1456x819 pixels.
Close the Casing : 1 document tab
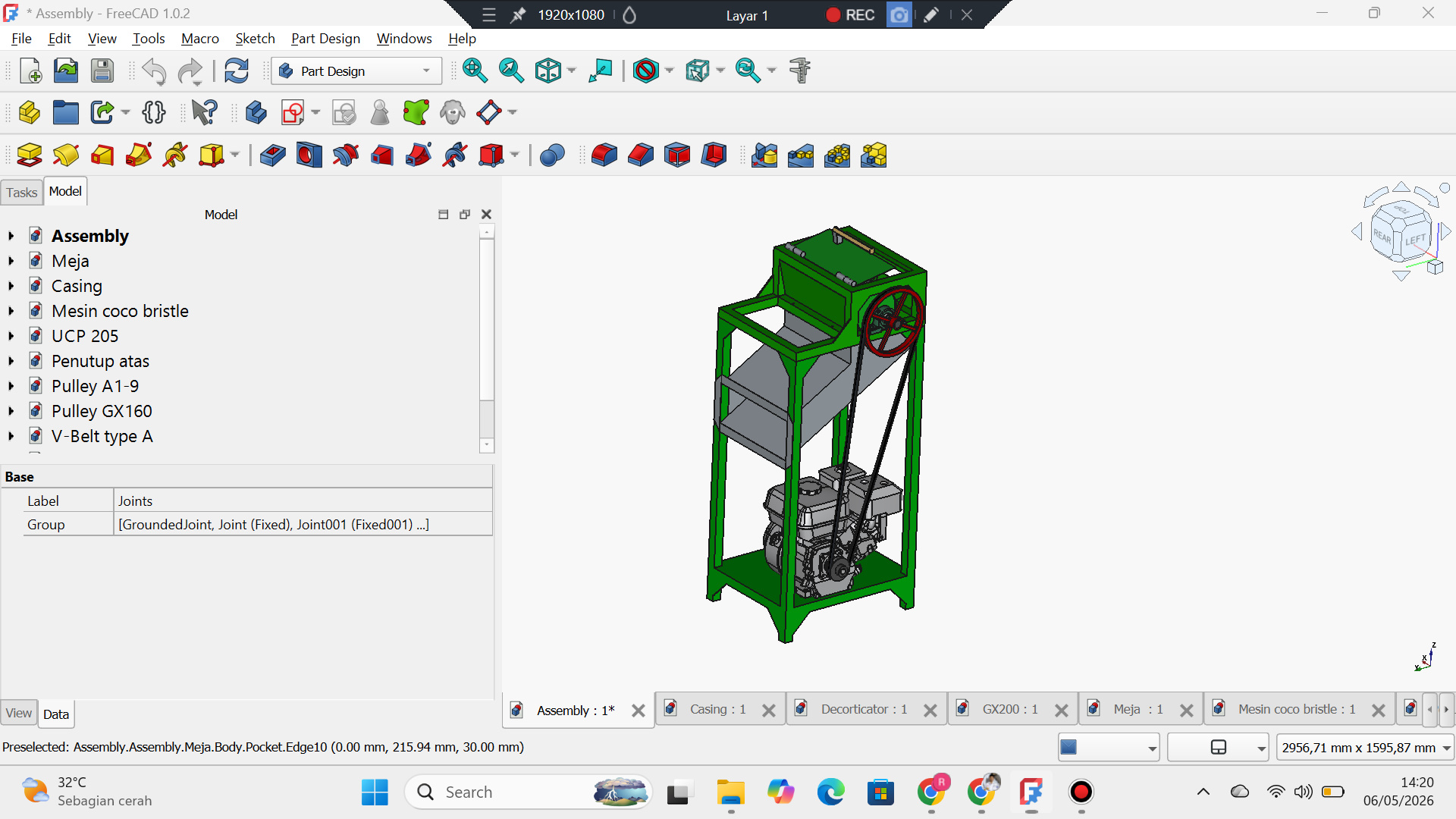click(768, 711)
